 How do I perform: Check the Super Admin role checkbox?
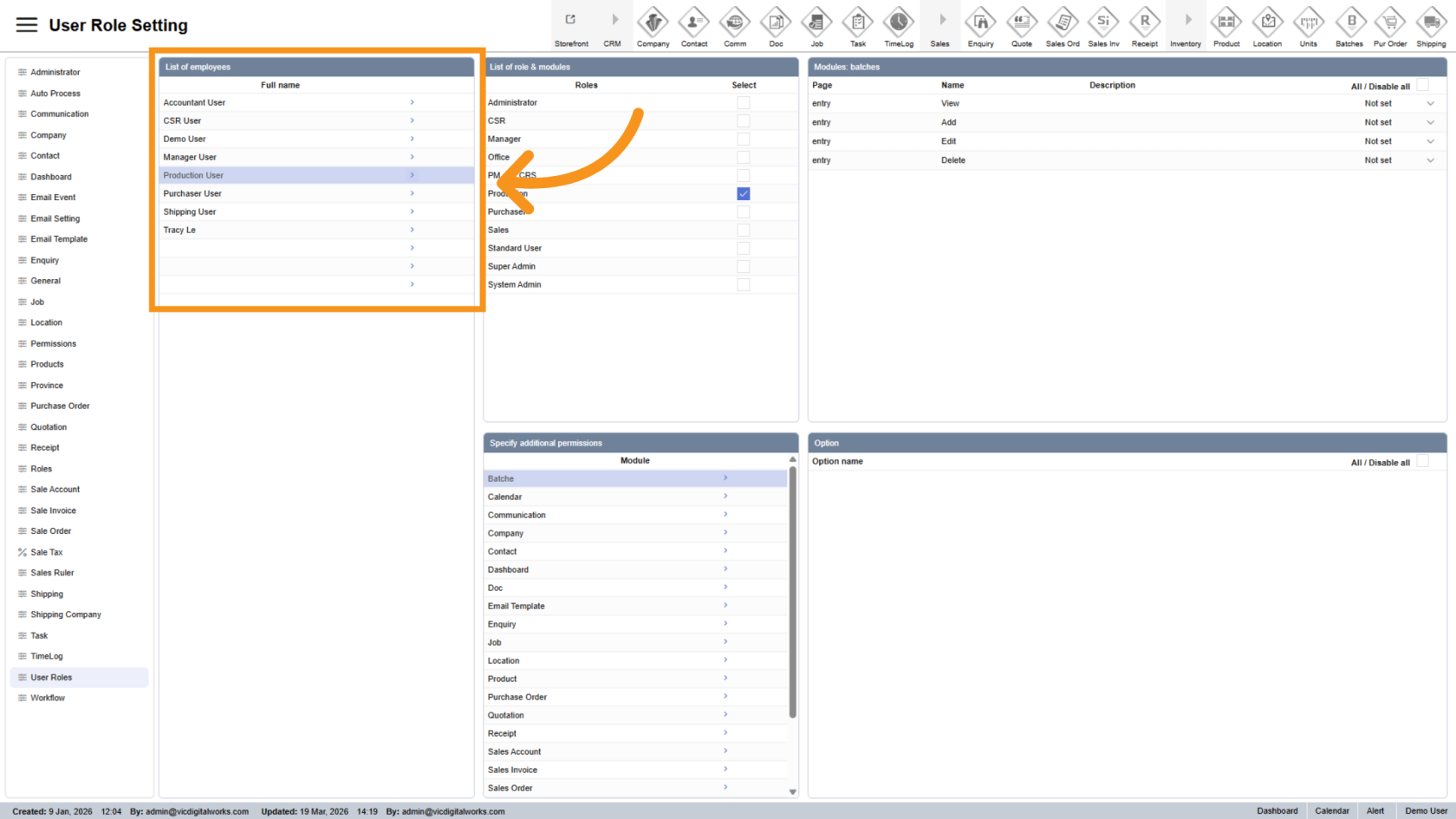pos(743,267)
